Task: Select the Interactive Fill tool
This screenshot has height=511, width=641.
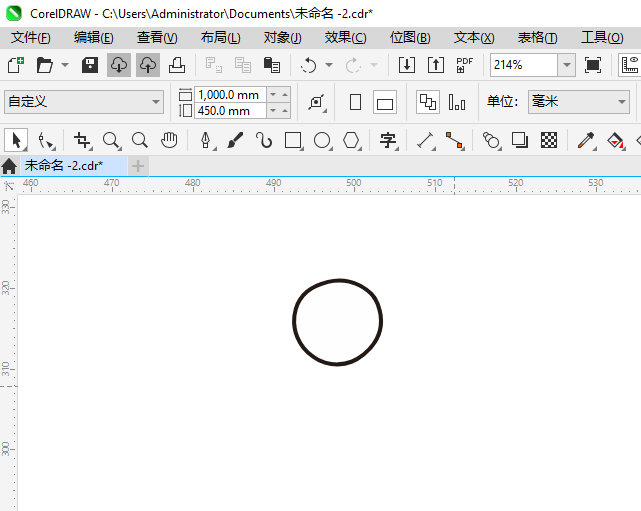Action: click(x=615, y=140)
